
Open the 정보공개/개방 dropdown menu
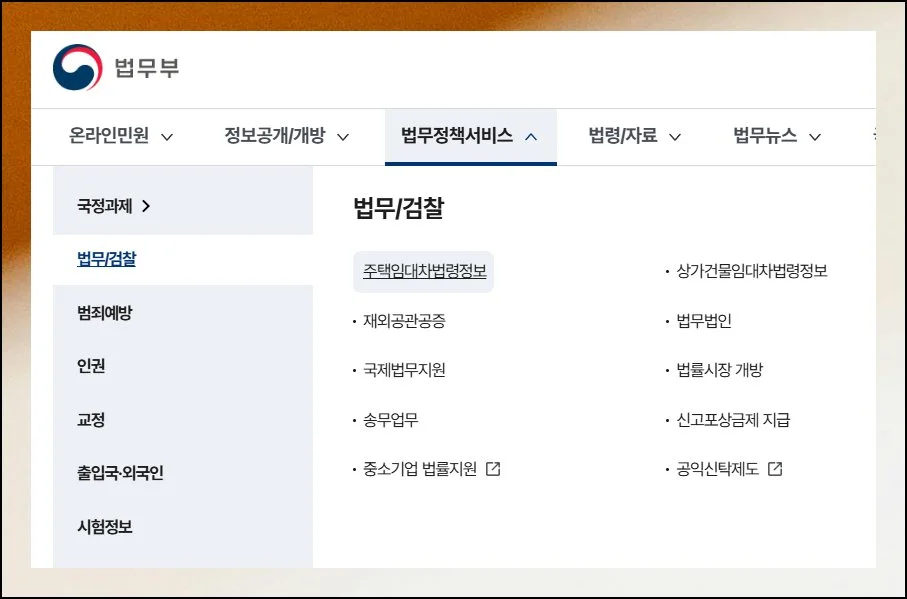[x=343, y=137]
